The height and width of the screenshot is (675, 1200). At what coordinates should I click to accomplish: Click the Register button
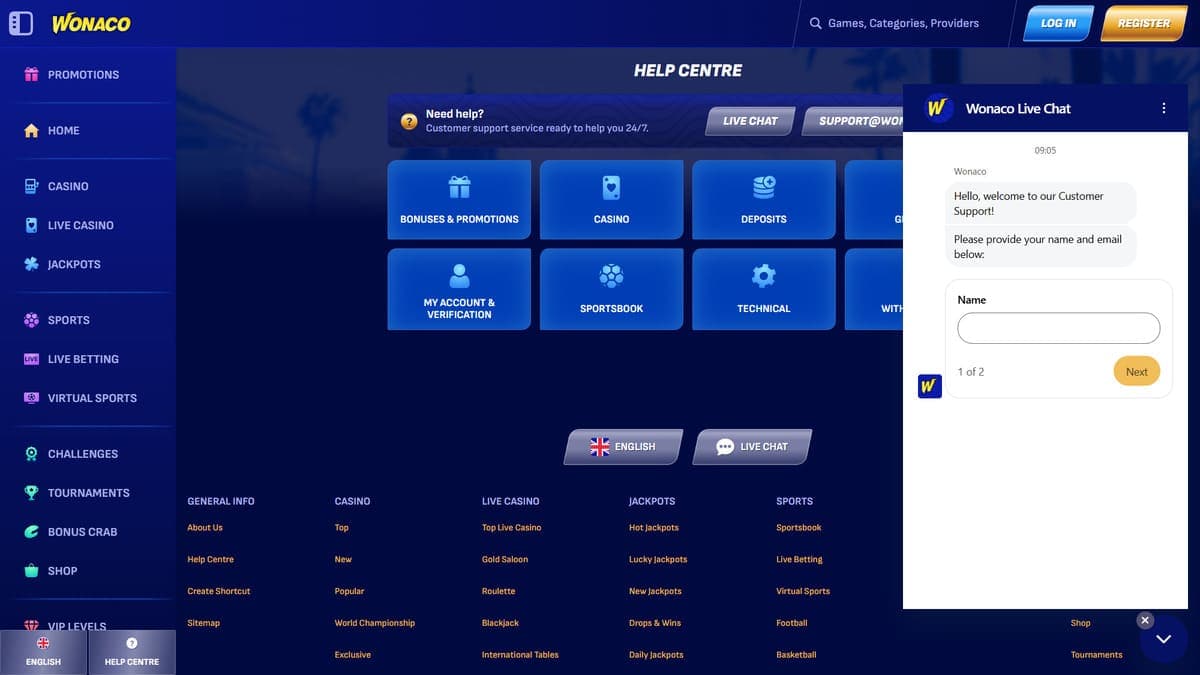(x=1143, y=23)
